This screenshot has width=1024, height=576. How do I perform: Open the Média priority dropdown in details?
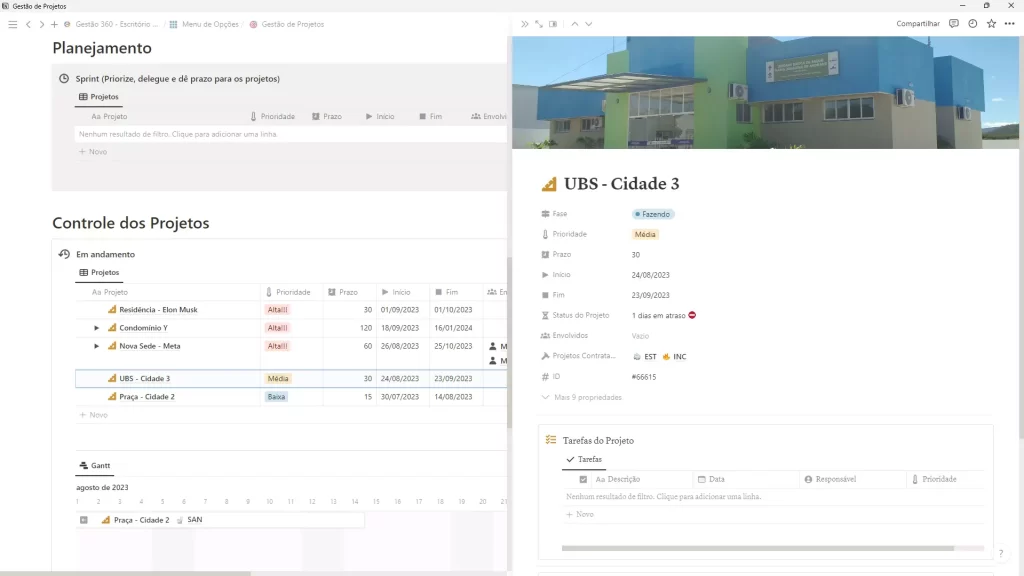(x=645, y=234)
